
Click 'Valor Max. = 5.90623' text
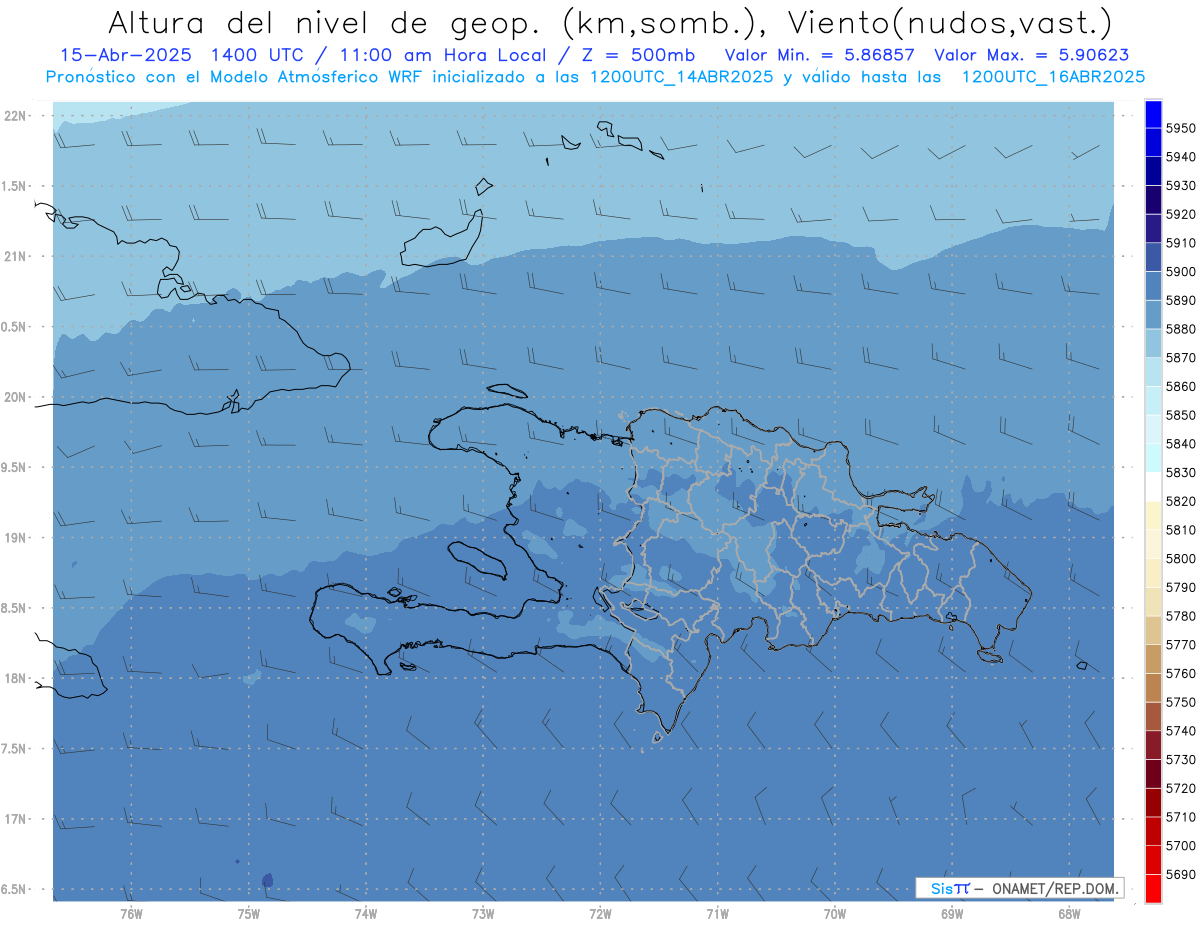point(1031,56)
